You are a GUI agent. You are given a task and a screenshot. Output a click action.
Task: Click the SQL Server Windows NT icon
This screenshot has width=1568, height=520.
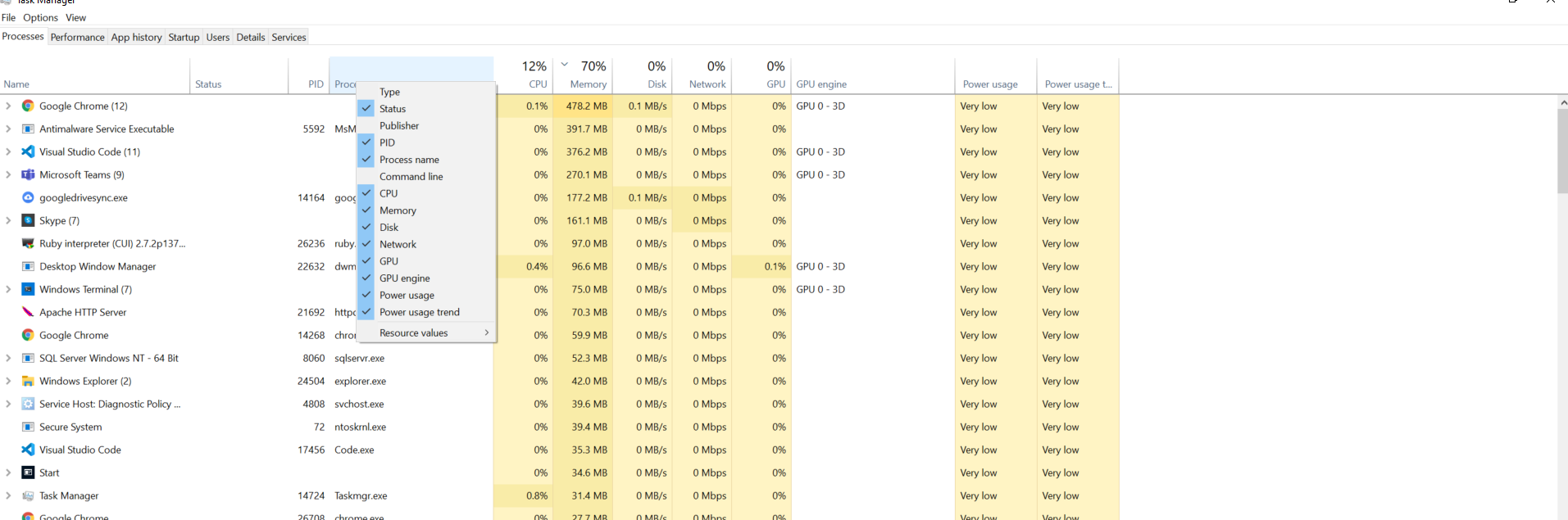[28, 358]
